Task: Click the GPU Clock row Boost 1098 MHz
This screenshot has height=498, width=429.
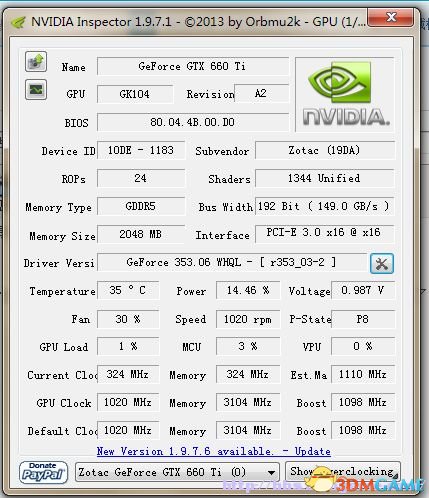Action: click(x=363, y=402)
